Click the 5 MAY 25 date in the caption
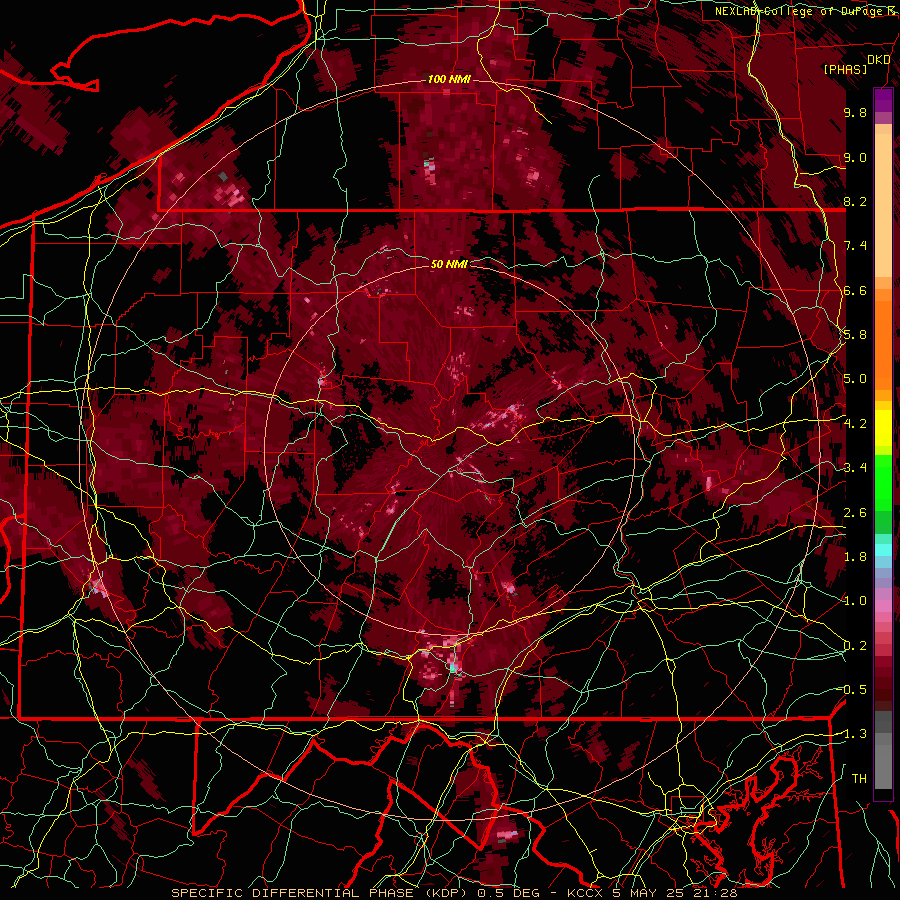900x900 pixels. [x=649, y=893]
